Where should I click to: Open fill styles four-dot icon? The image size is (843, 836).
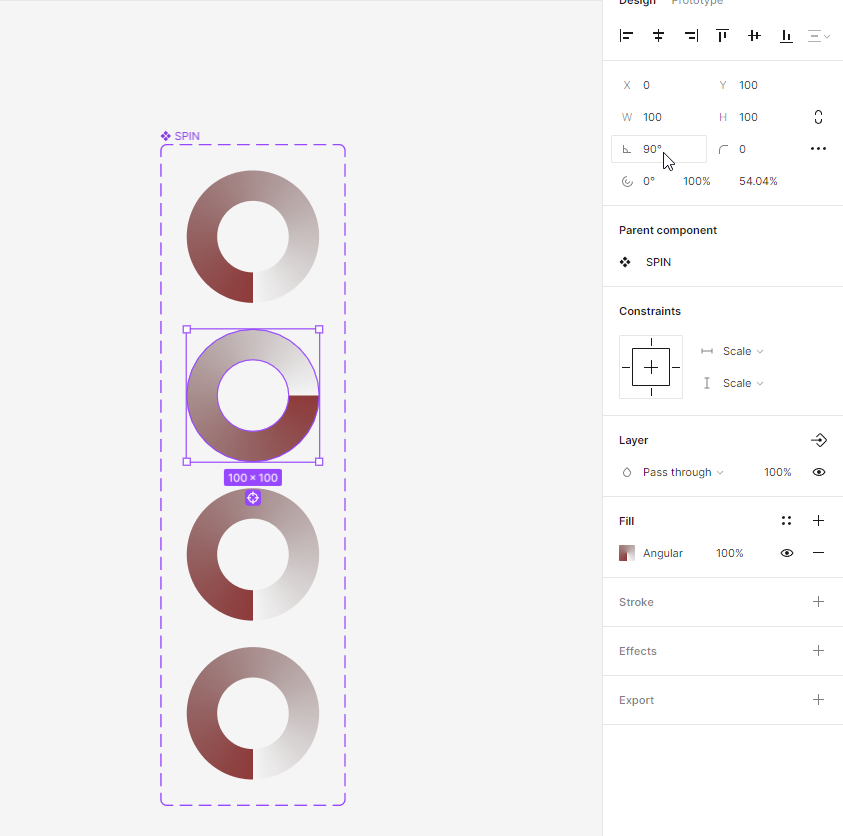pos(787,520)
